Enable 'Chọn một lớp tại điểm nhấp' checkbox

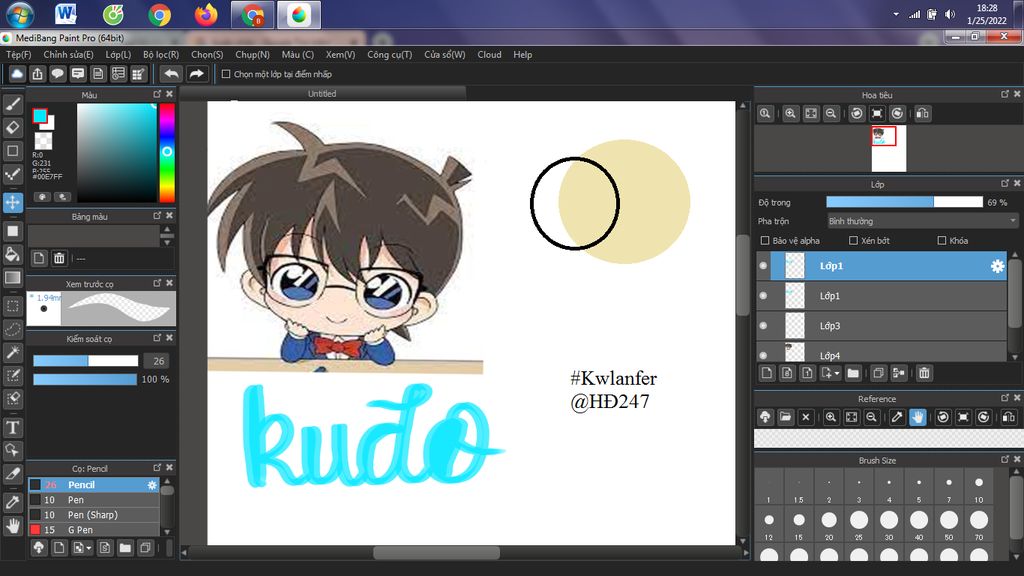pyautogui.click(x=226, y=74)
